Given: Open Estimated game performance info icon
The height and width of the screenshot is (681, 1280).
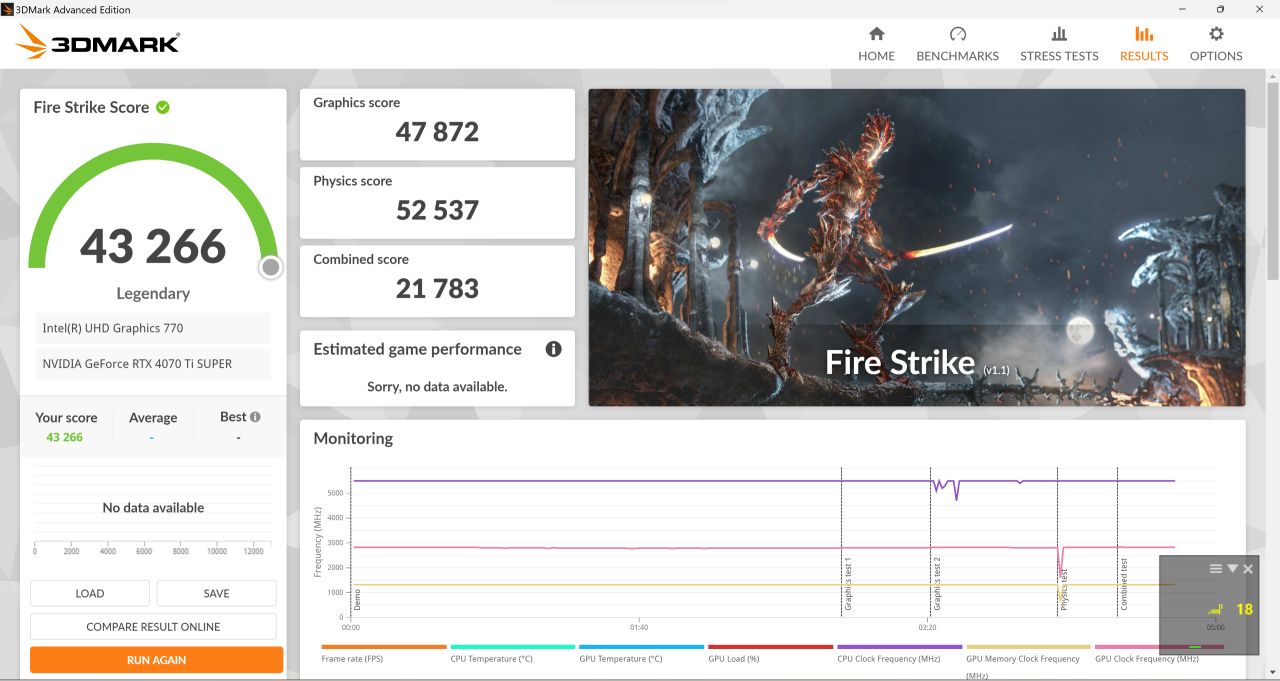Looking at the screenshot, I should 553,349.
